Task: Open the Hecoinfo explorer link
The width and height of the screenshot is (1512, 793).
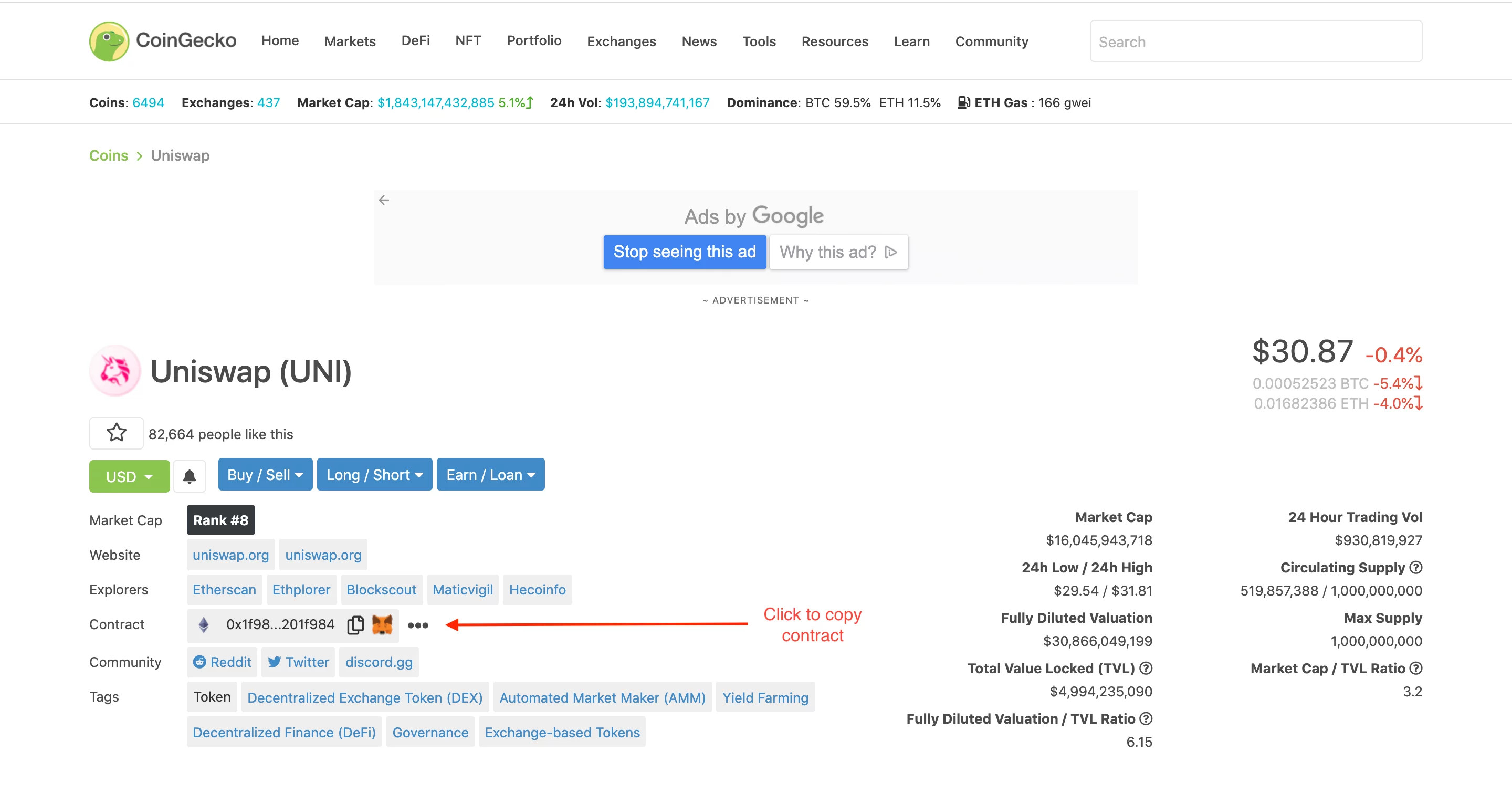Action: click(538, 589)
